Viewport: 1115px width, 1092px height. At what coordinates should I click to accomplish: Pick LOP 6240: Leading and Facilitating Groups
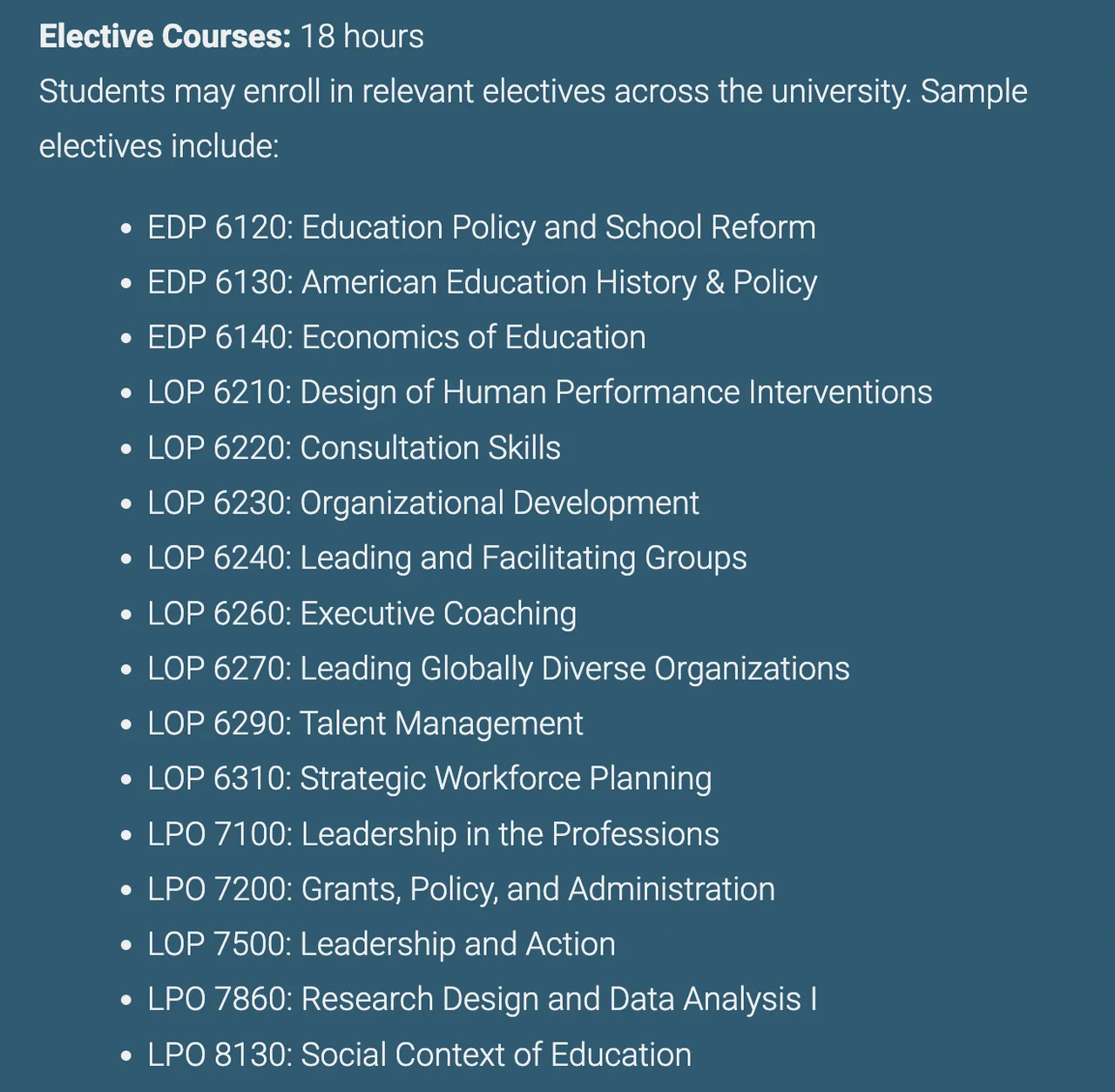pos(447,557)
